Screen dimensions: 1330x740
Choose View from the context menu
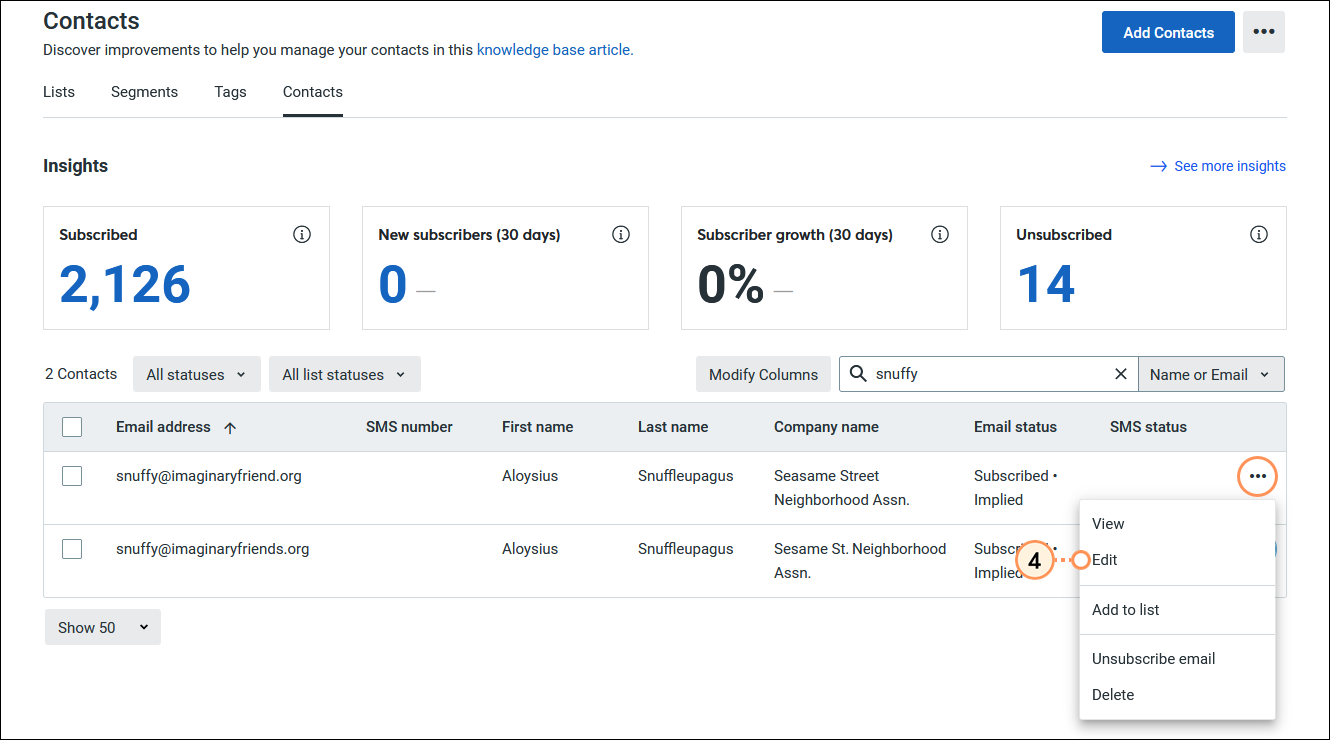point(1177,524)
